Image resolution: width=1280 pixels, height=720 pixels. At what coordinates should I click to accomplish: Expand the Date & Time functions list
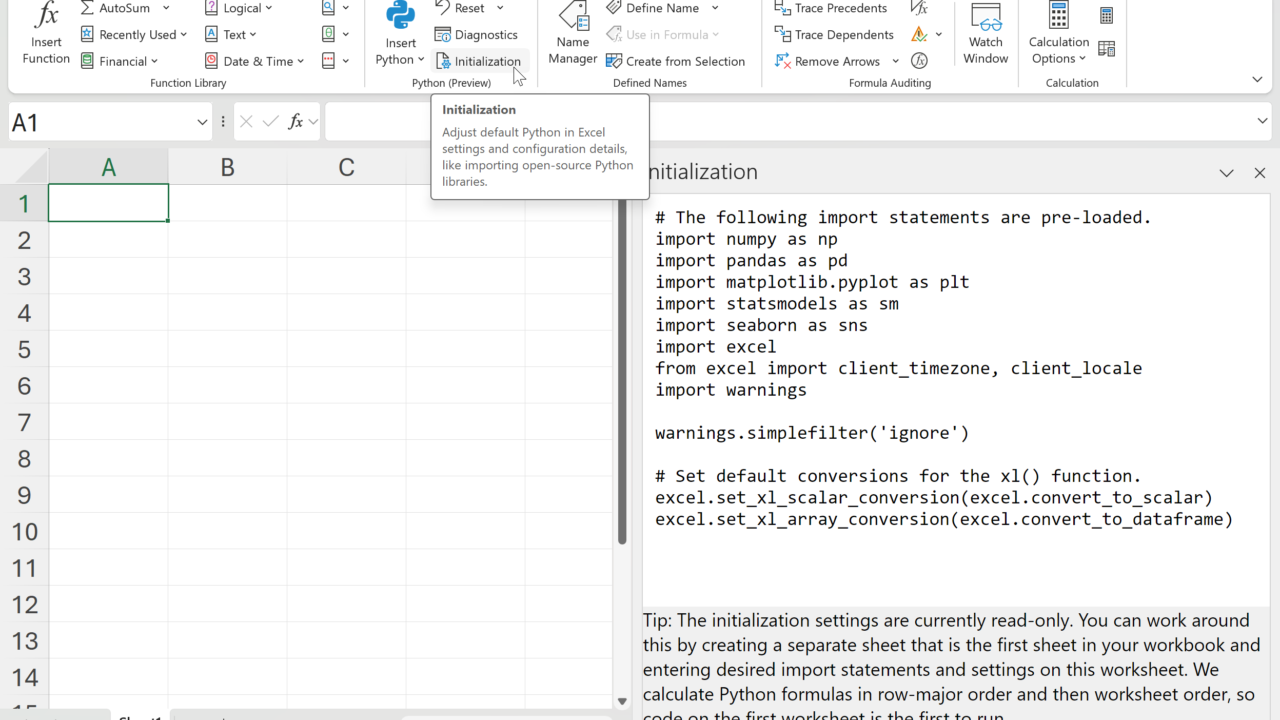coord(300,62)
